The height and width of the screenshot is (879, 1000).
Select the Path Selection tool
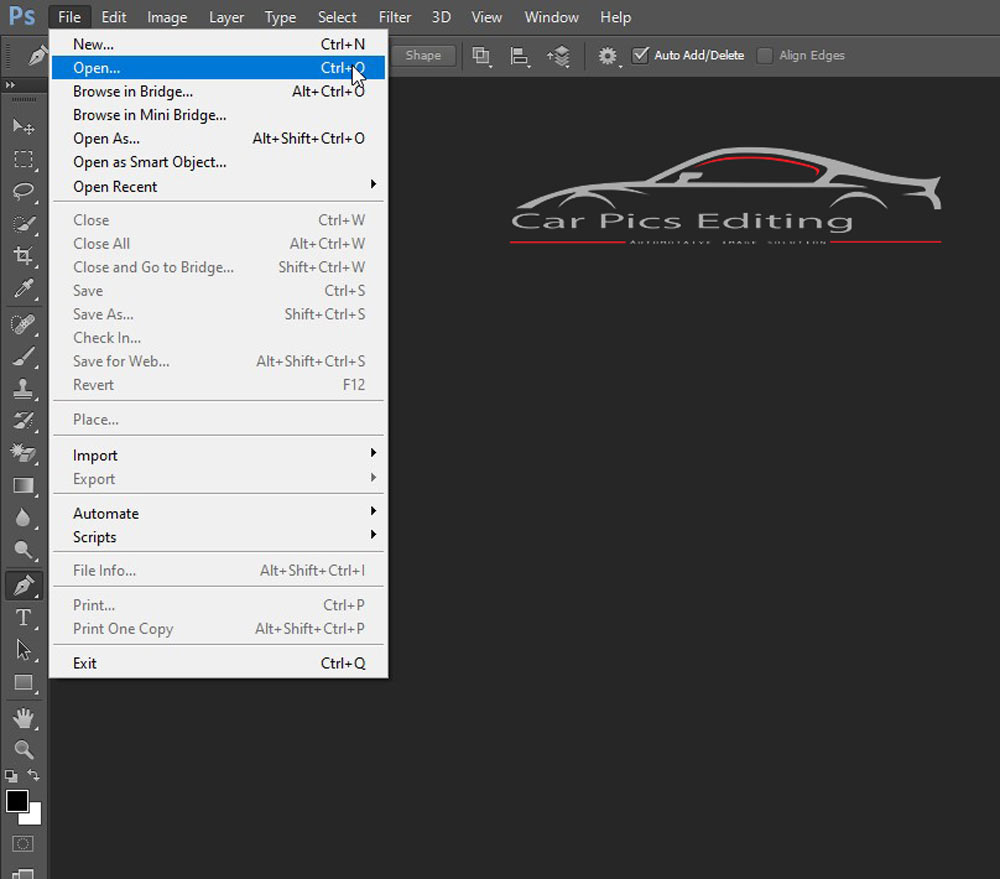24,650
